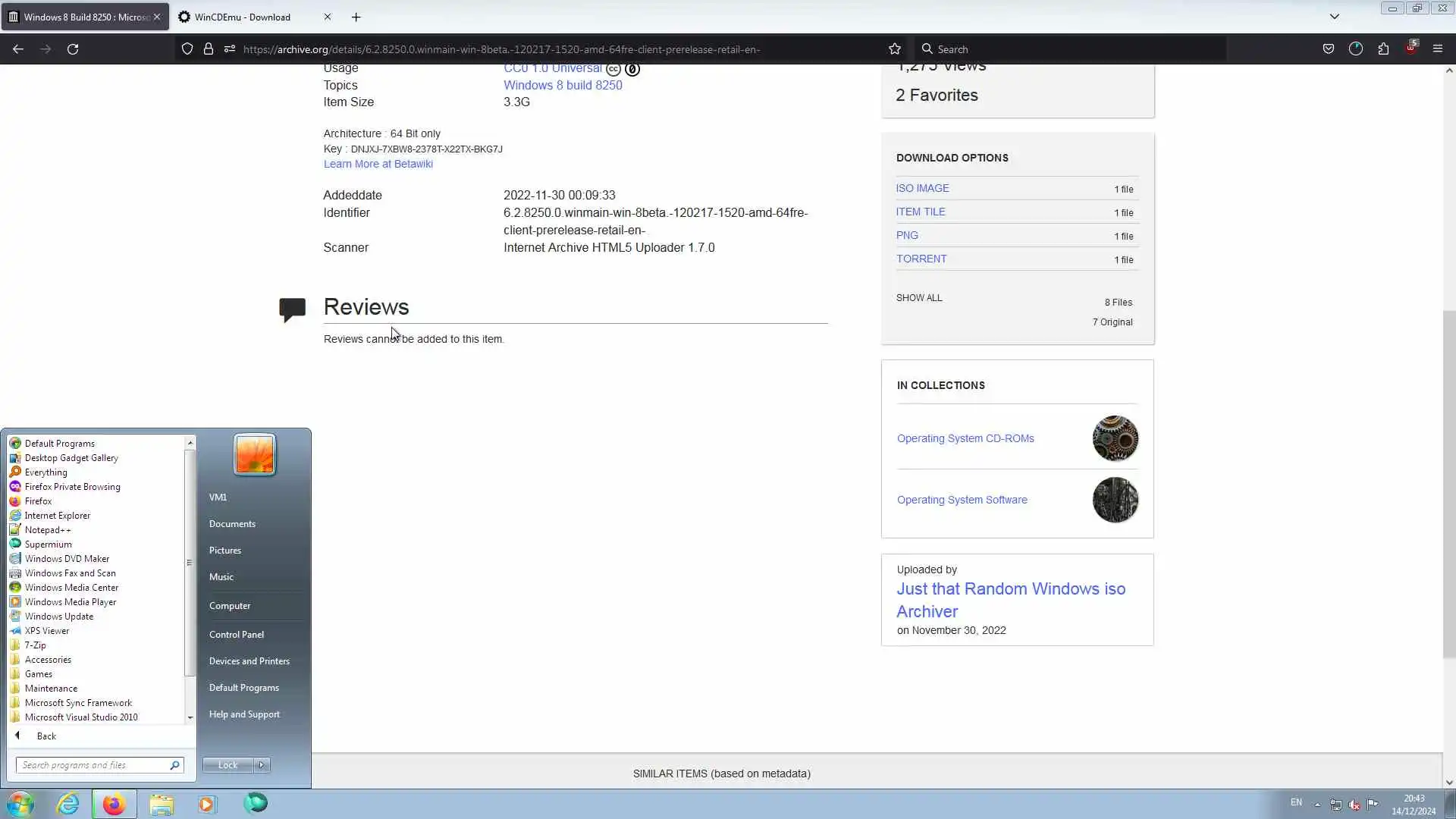
Task: Click the Operating System CD-ROMs thumbnail
Action: tap(1115, 438)
